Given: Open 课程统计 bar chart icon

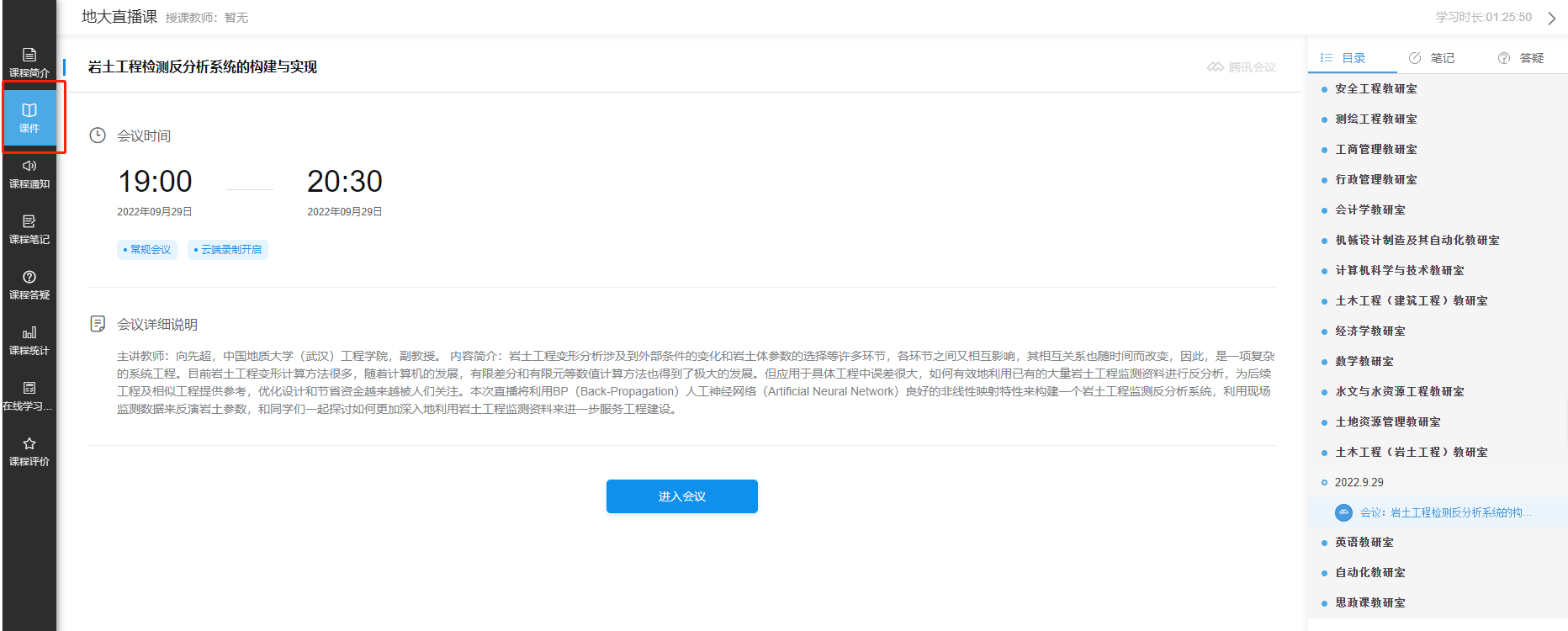Looking at the screenshot, I should coord(29,340).
